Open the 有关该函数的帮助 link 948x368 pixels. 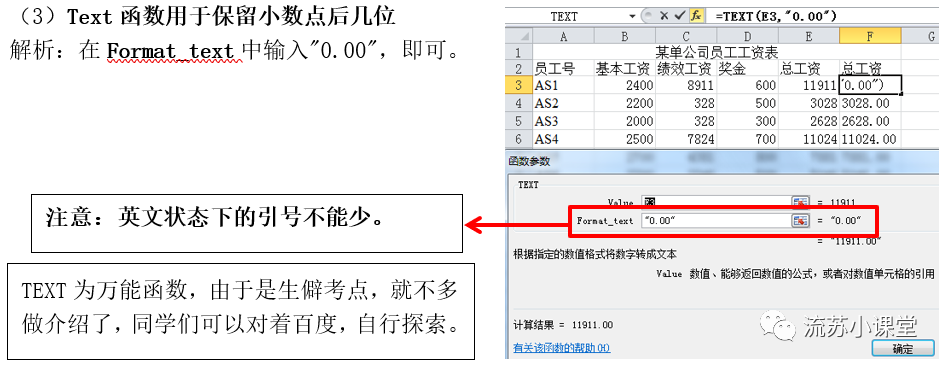(561, 348)
